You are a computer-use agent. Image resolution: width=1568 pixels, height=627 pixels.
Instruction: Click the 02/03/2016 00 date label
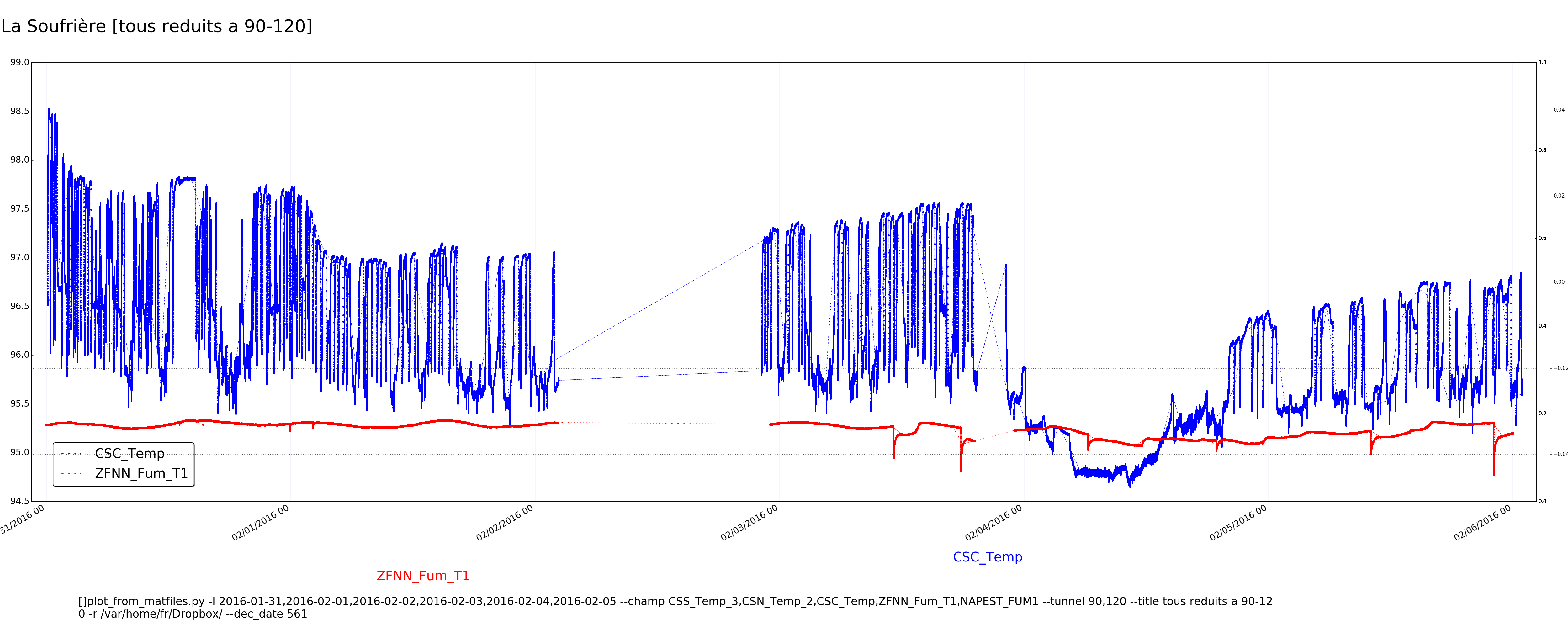[x=749, y=523]
